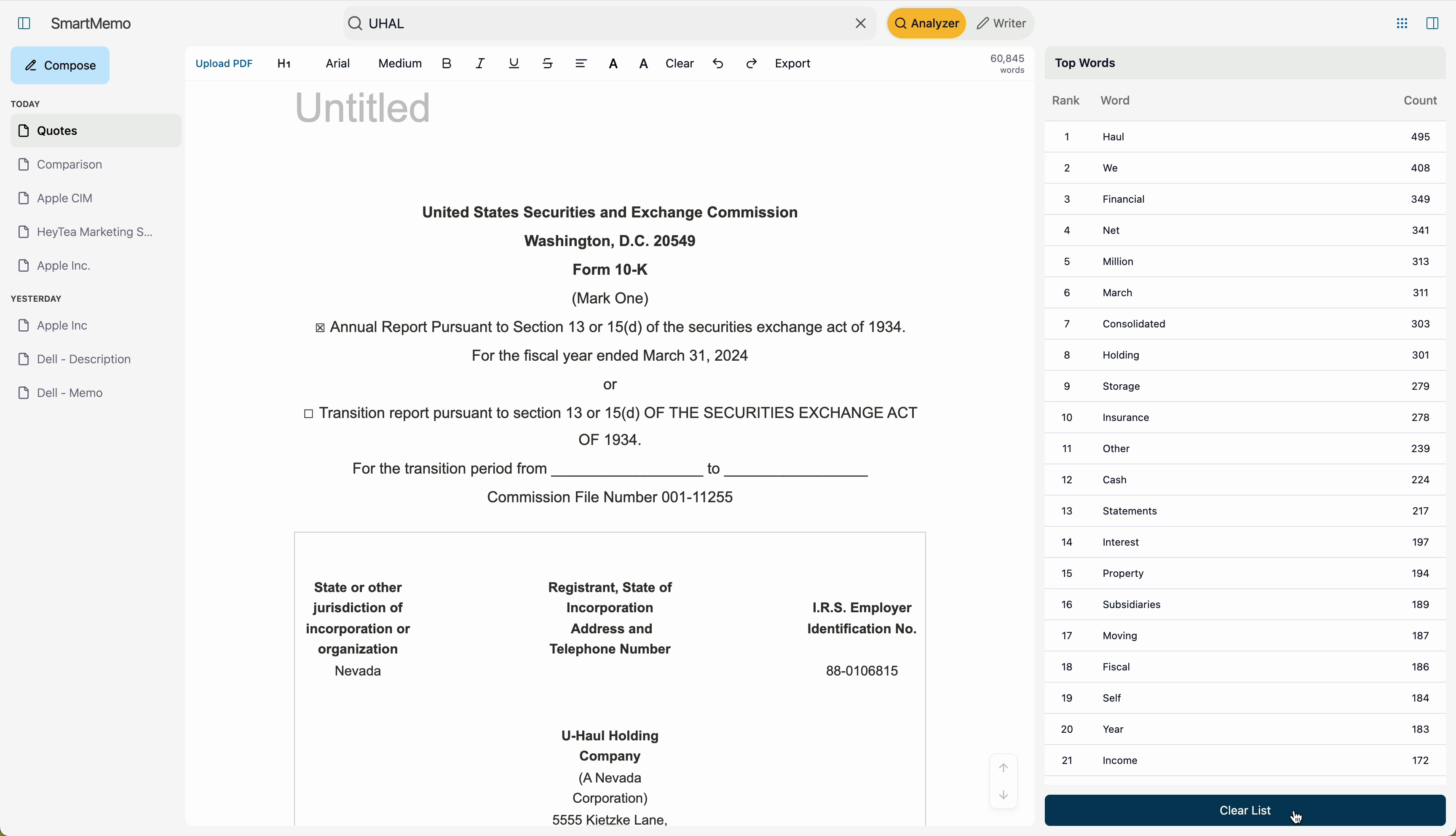
Task: Click the Form 10-K heading text
Action: point(610,270)
